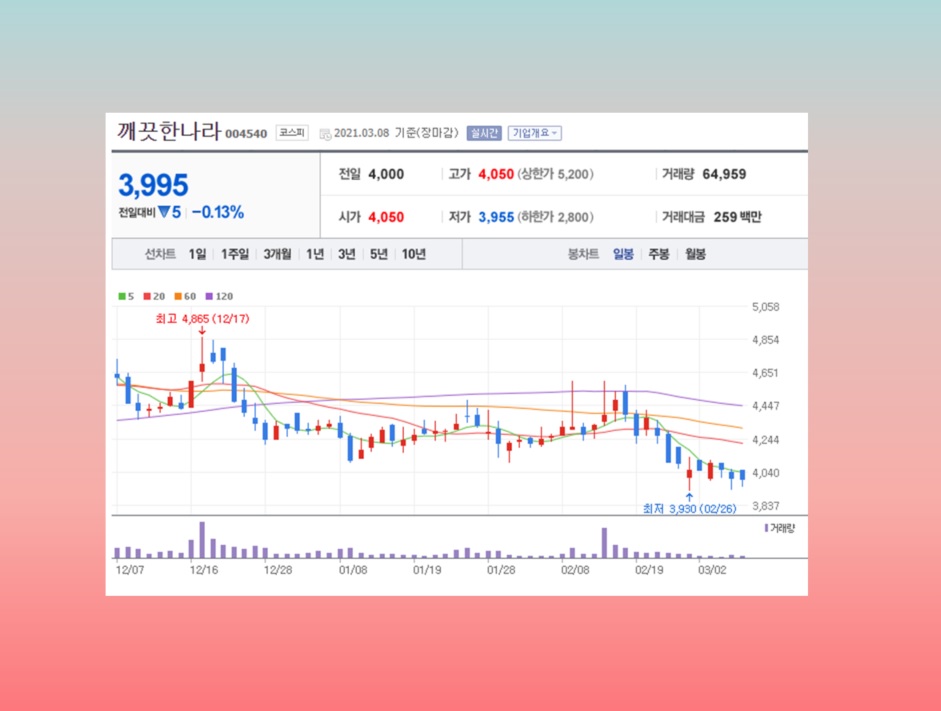Image resolution: width=941 pixels, height=711 pixels.
Task: Click the 02/08 date axis label
Action: pos(575,570)
